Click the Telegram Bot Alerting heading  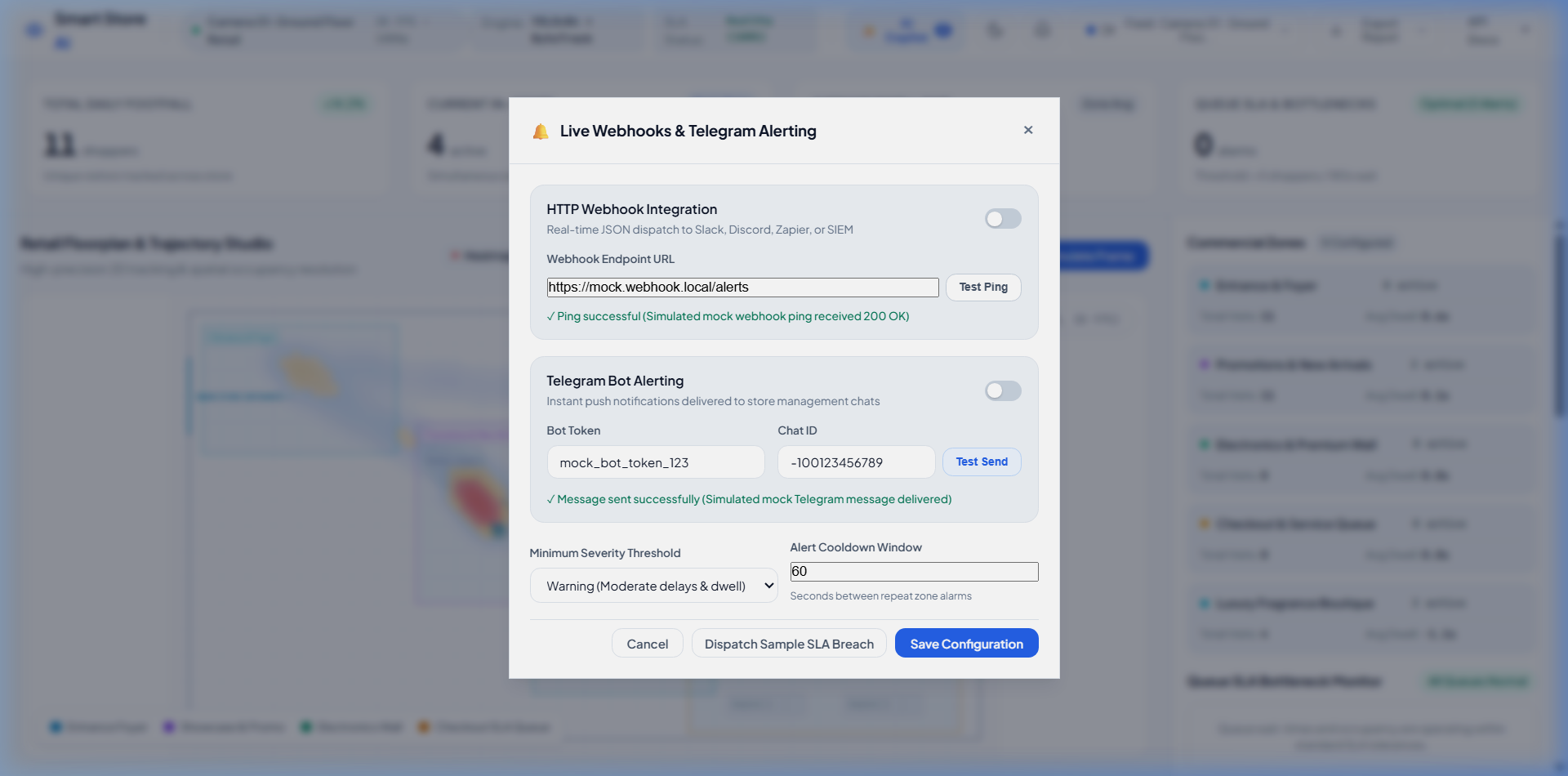[x=615, y=381]
